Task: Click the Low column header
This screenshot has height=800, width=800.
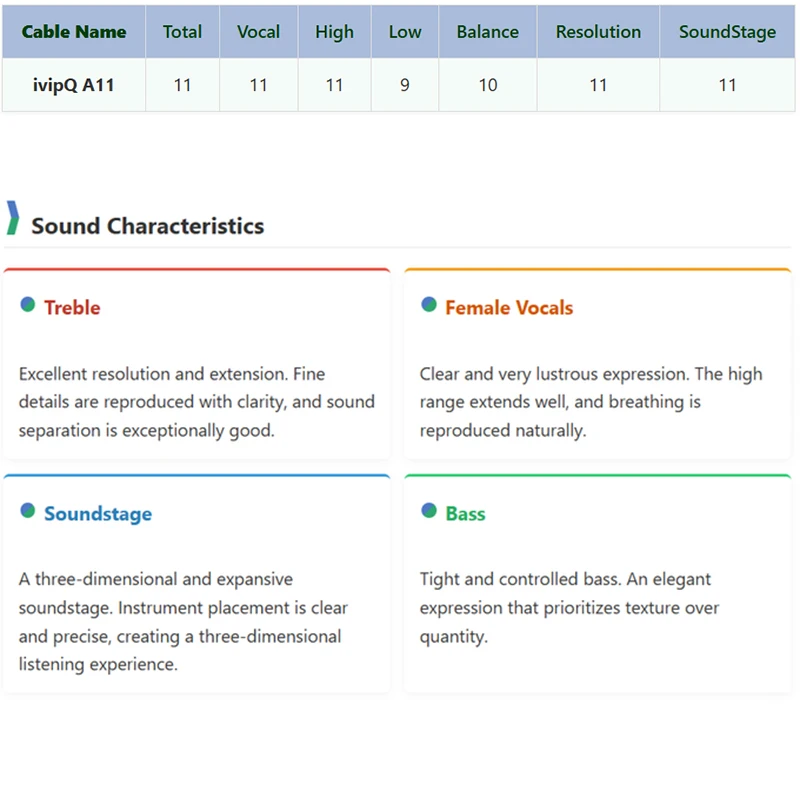Action: 404,32
